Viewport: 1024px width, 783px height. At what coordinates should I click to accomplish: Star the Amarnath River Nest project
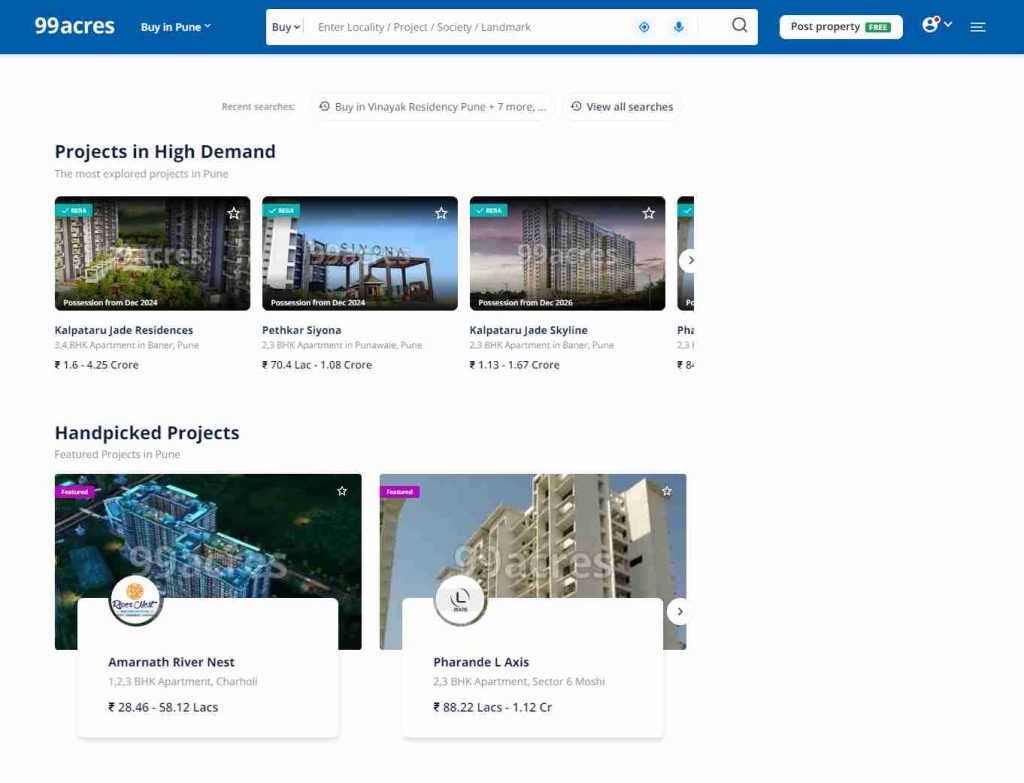(x=342, y=491)
